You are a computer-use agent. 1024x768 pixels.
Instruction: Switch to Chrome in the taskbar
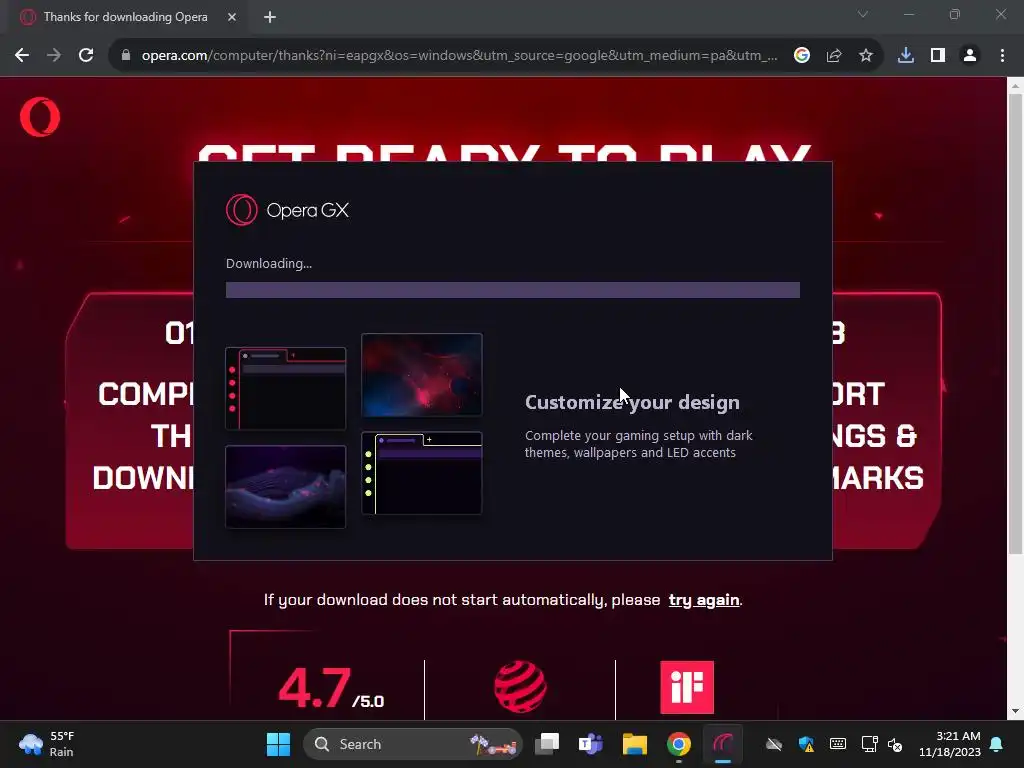click(x=679, y=744)
